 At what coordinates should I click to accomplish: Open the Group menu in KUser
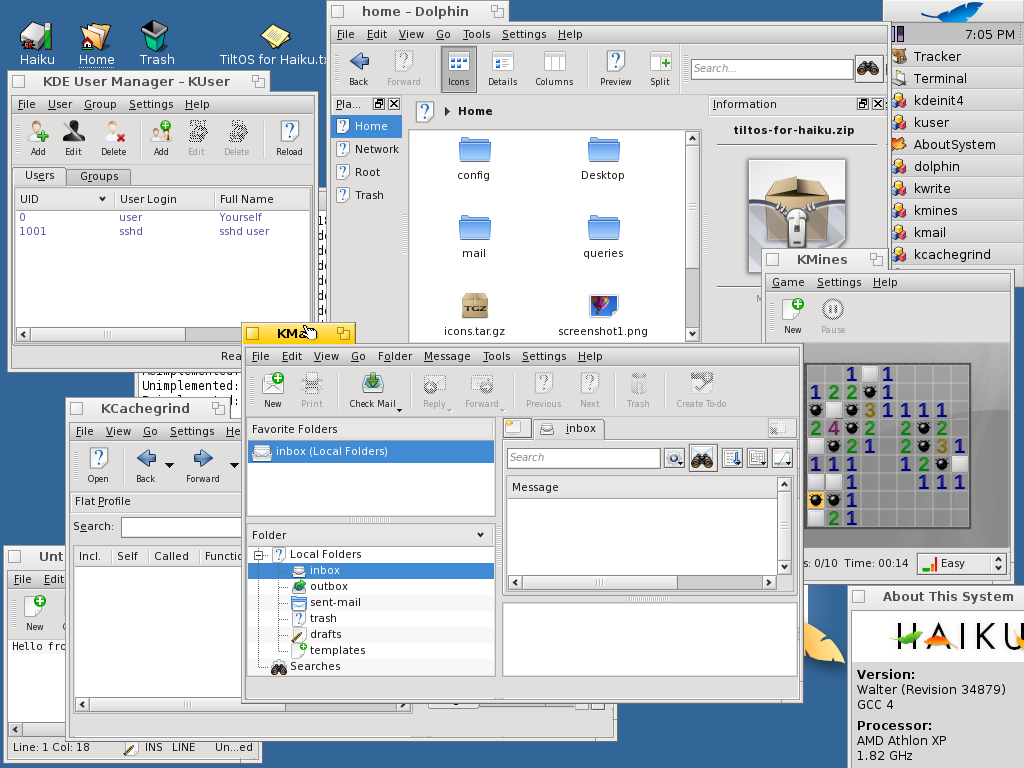coord(100,104)
